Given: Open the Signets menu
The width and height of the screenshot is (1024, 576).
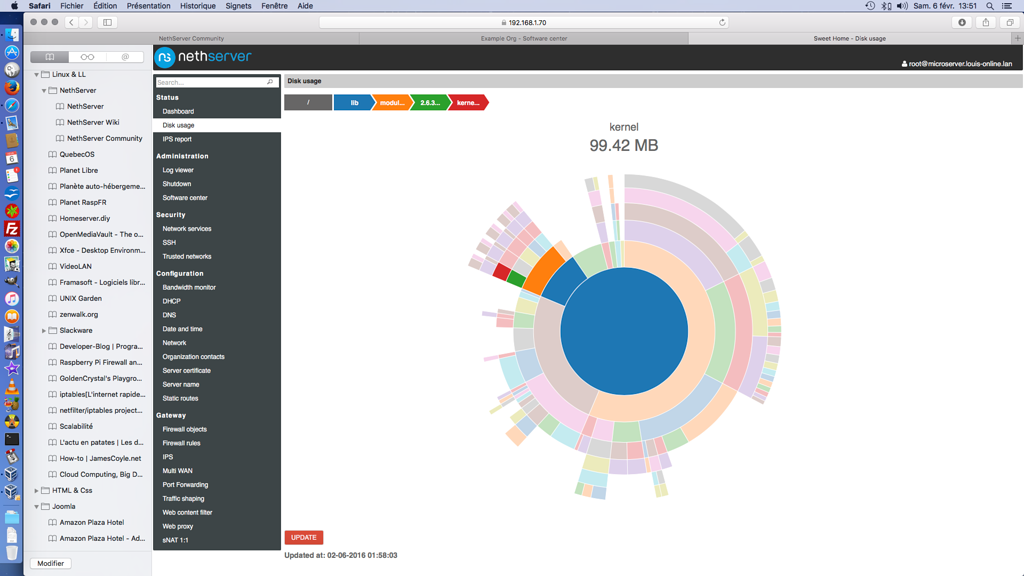Looking at the screenshot, I should pyautogui.click(x=238, y=6).
